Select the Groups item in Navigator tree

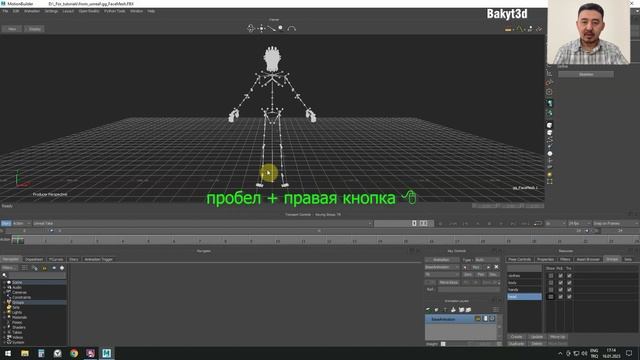point(18,302)
